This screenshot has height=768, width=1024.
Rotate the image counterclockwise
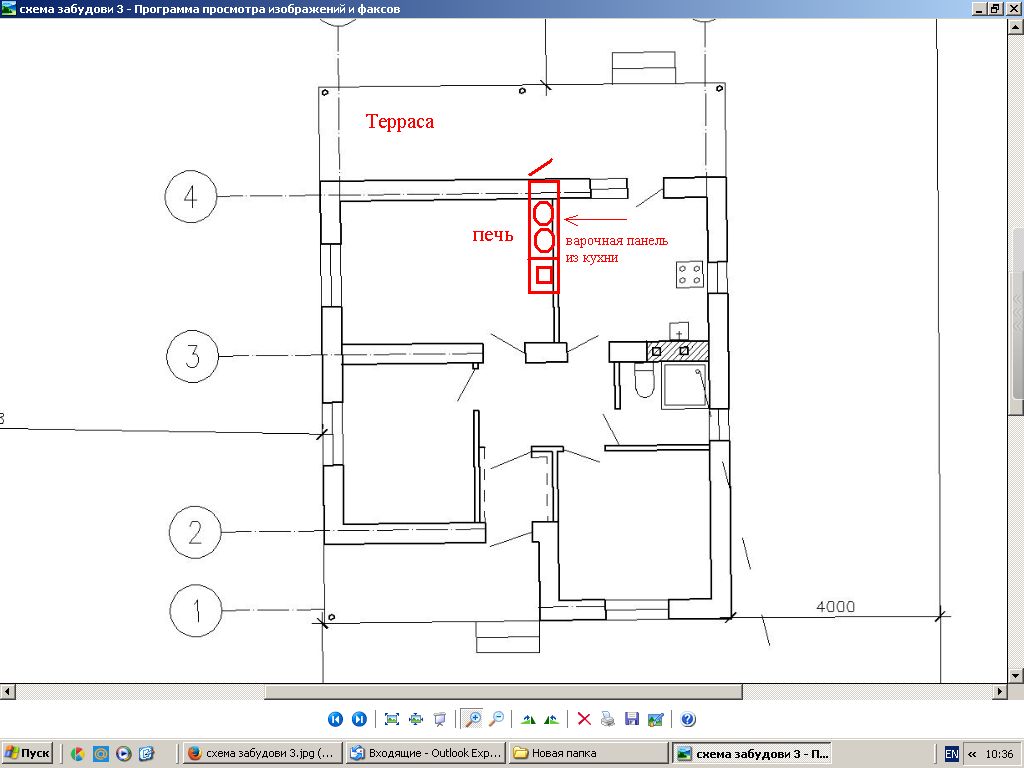552,719
